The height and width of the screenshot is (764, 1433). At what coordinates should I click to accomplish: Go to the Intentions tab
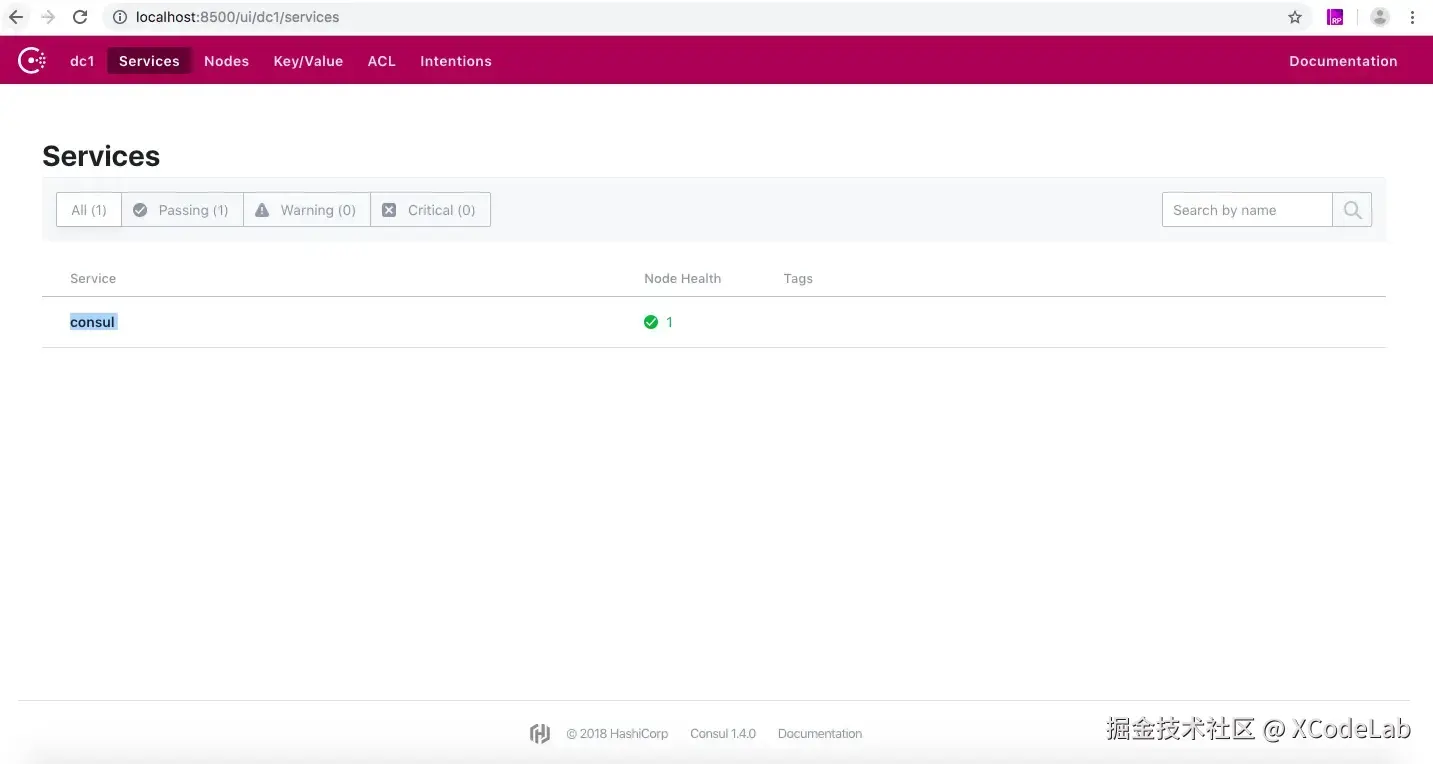point(456,61)
